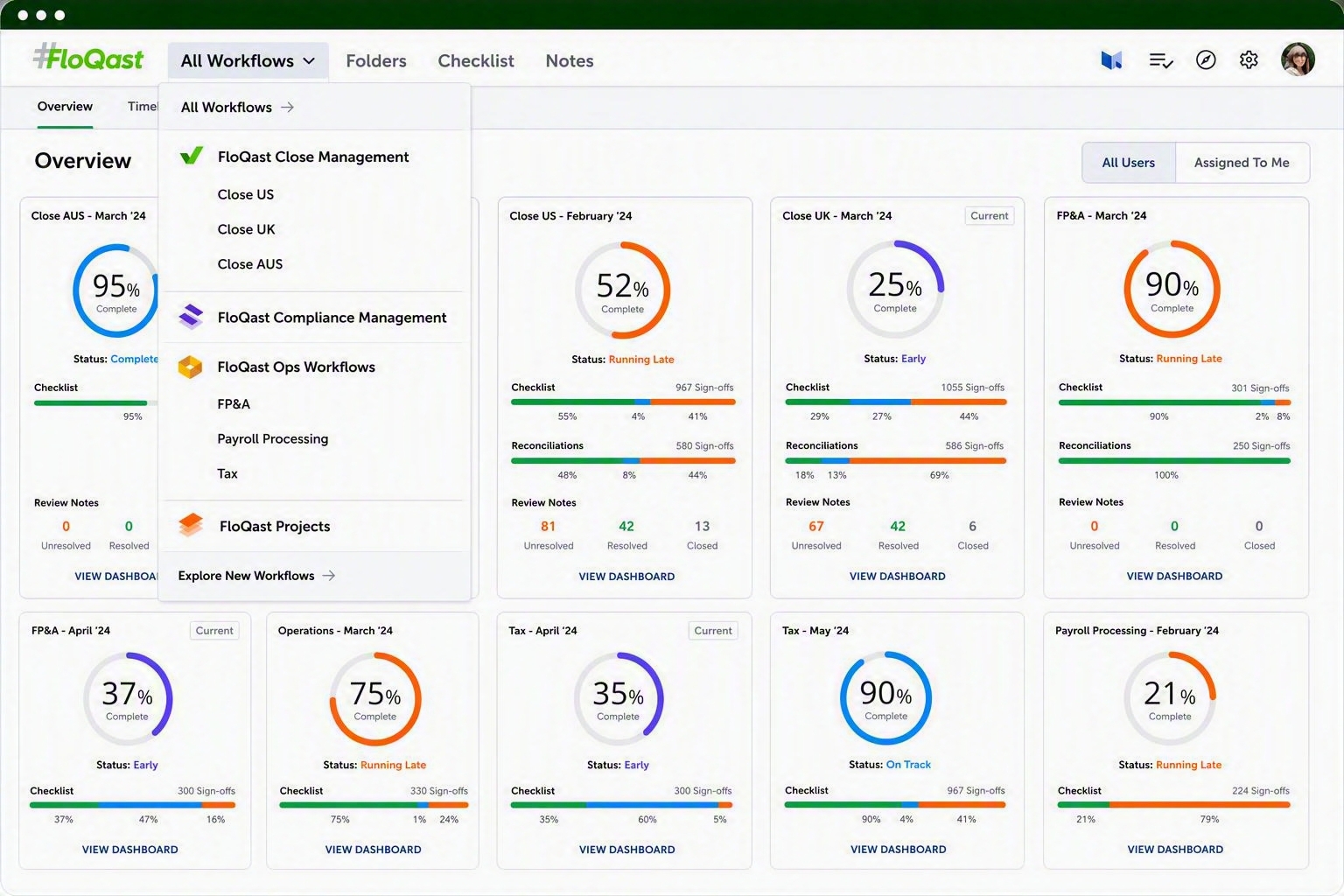Viewport: 1344px width, 896px height.
Task: Open the checklist tasks icon in header
Action: 1161,60
